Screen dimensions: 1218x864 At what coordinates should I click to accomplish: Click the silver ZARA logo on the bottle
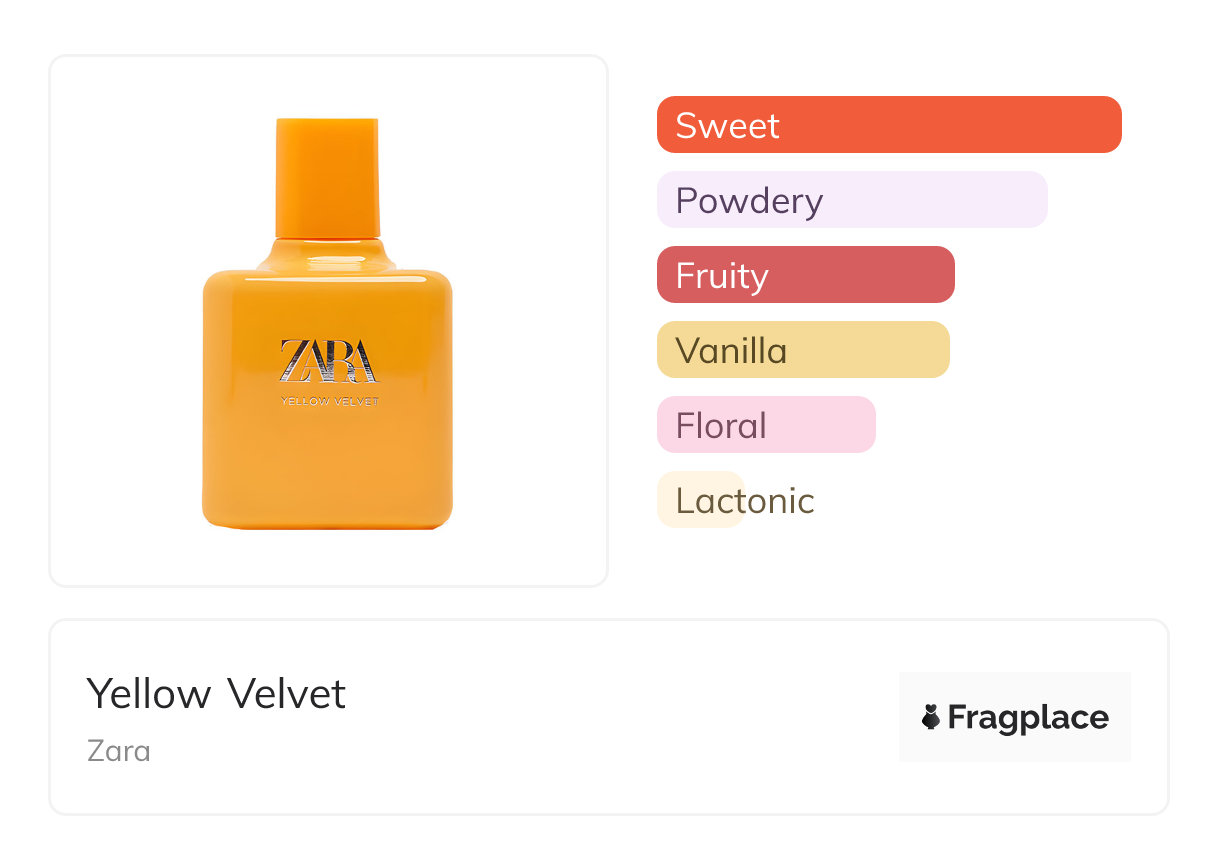click(x=328, y=361)
